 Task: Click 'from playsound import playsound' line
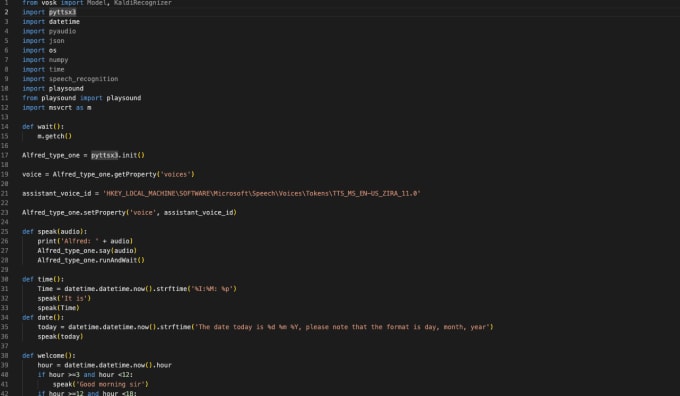82,98
